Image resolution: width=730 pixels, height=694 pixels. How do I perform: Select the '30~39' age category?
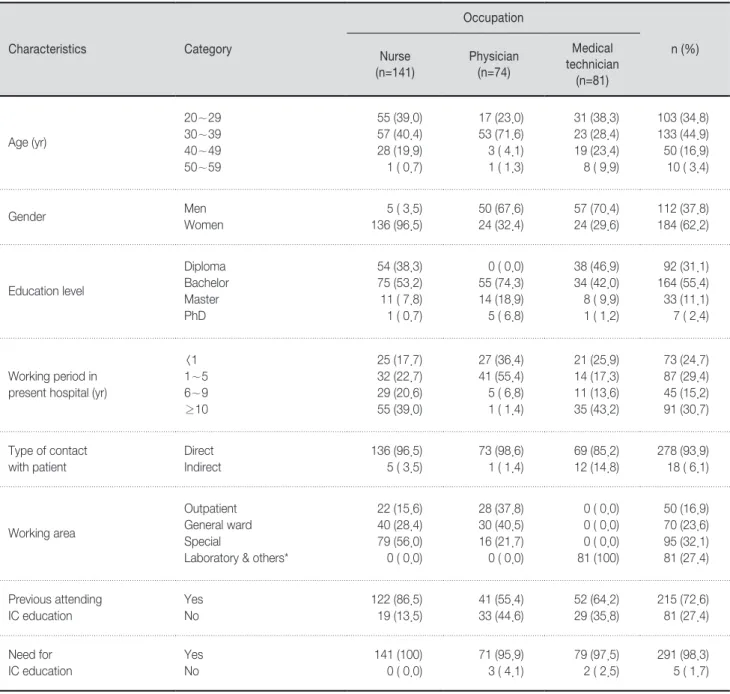203,134
